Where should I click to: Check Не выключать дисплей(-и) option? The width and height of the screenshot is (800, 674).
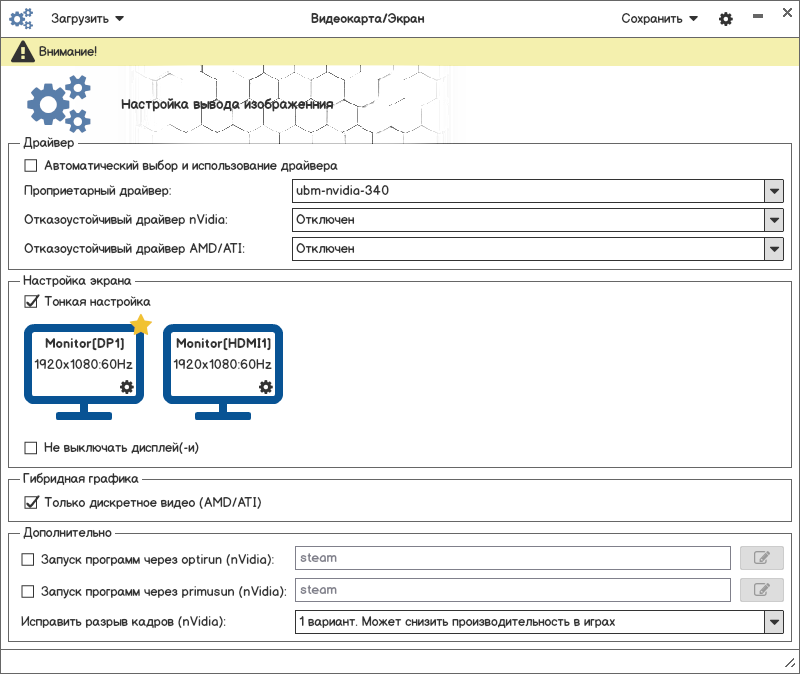coord(31,447)
